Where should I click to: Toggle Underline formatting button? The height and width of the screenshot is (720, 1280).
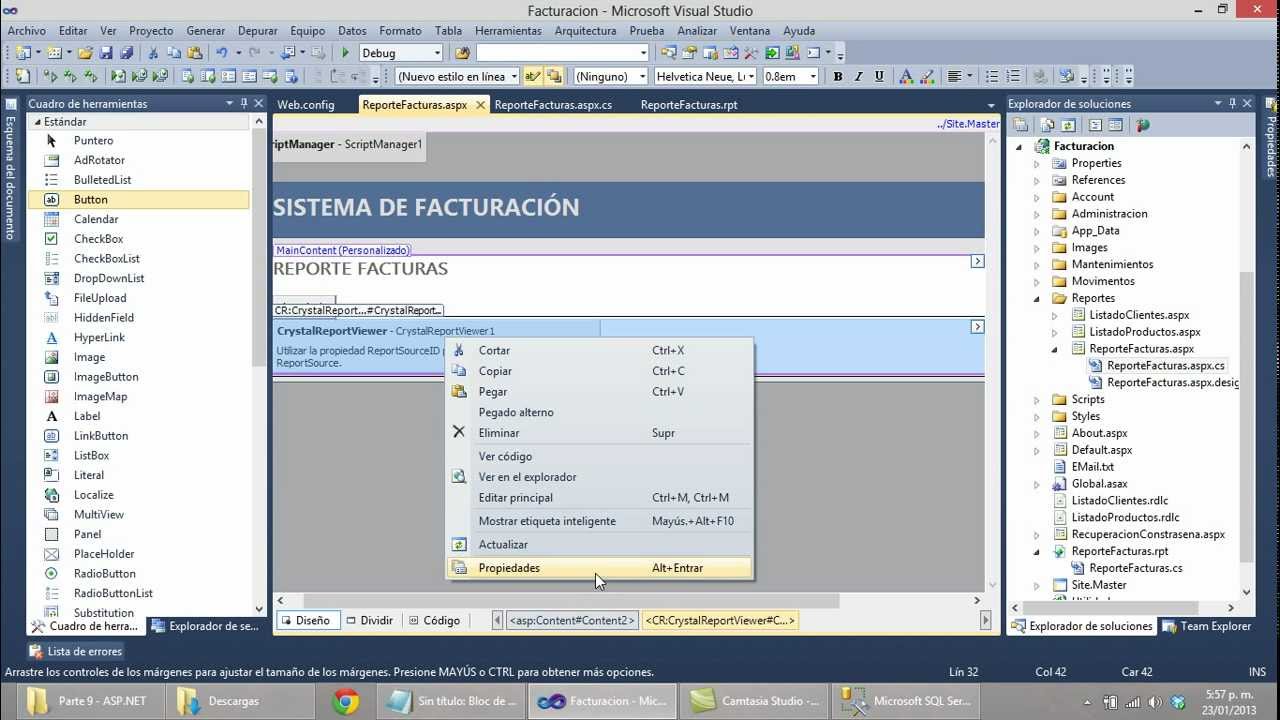pyautogui.click(x=879, y=76)
